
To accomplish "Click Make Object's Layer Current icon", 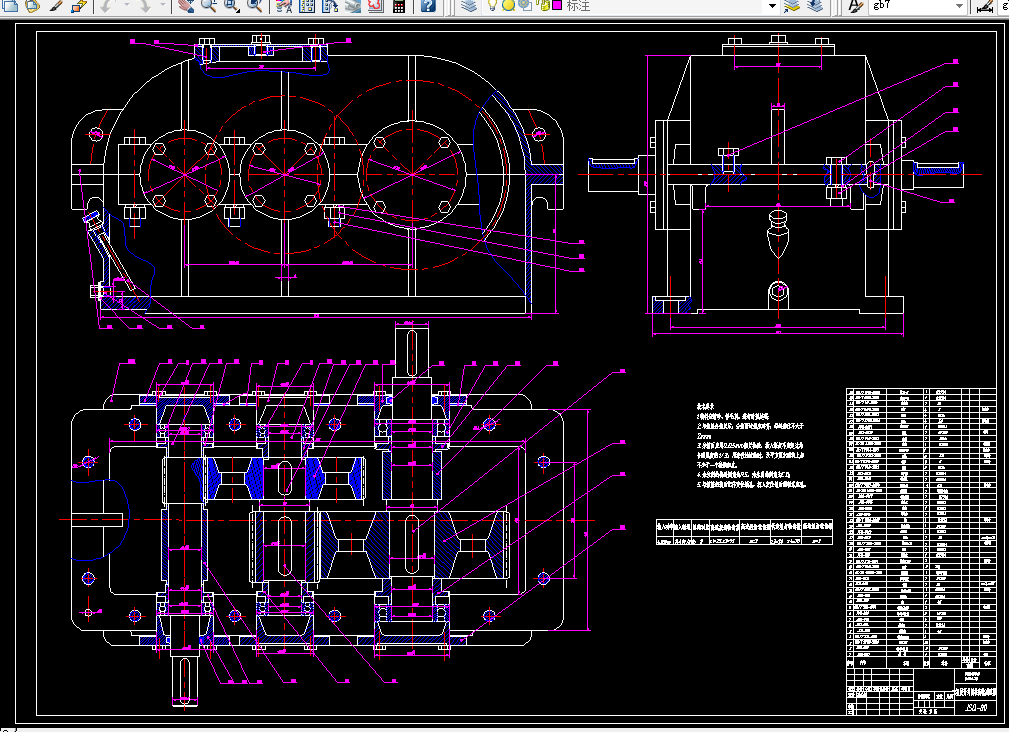I will tap(792, 6).
